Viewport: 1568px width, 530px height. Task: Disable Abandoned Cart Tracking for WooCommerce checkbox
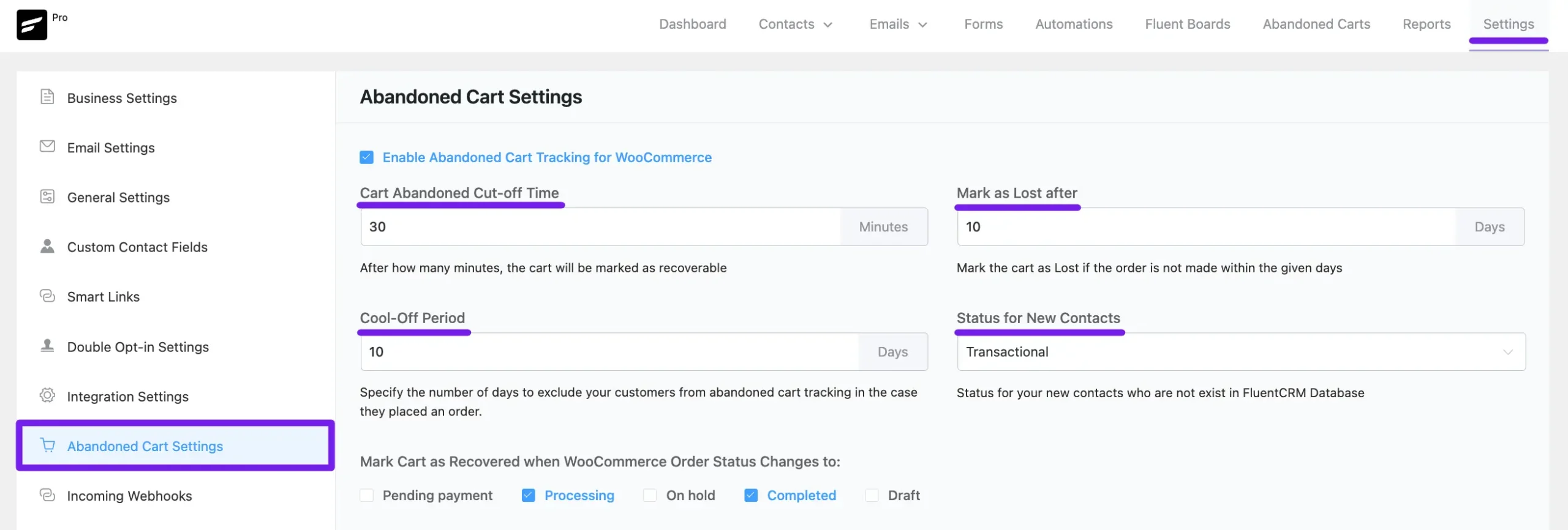point(367,158)
